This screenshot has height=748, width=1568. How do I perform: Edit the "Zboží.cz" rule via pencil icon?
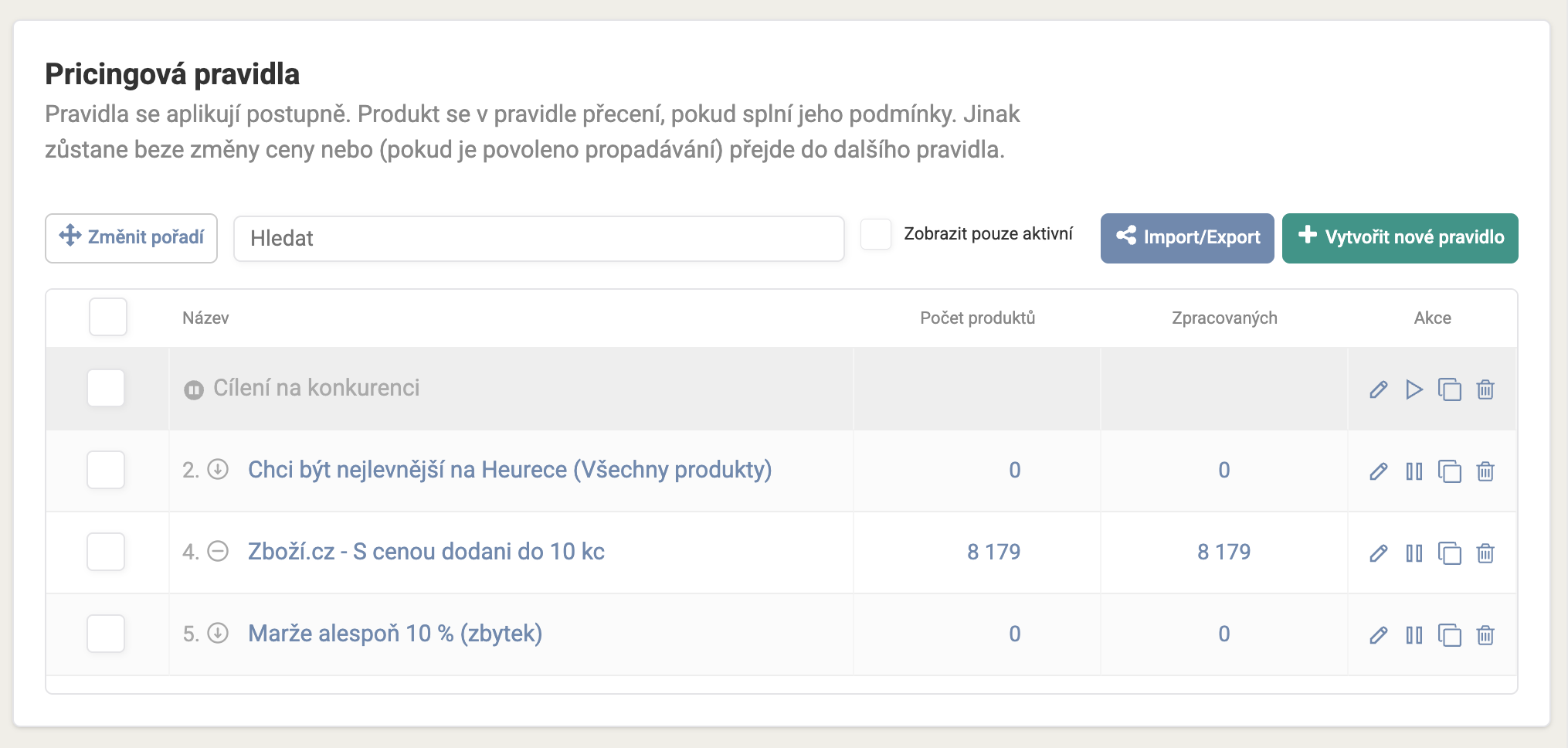[1379, 552]
